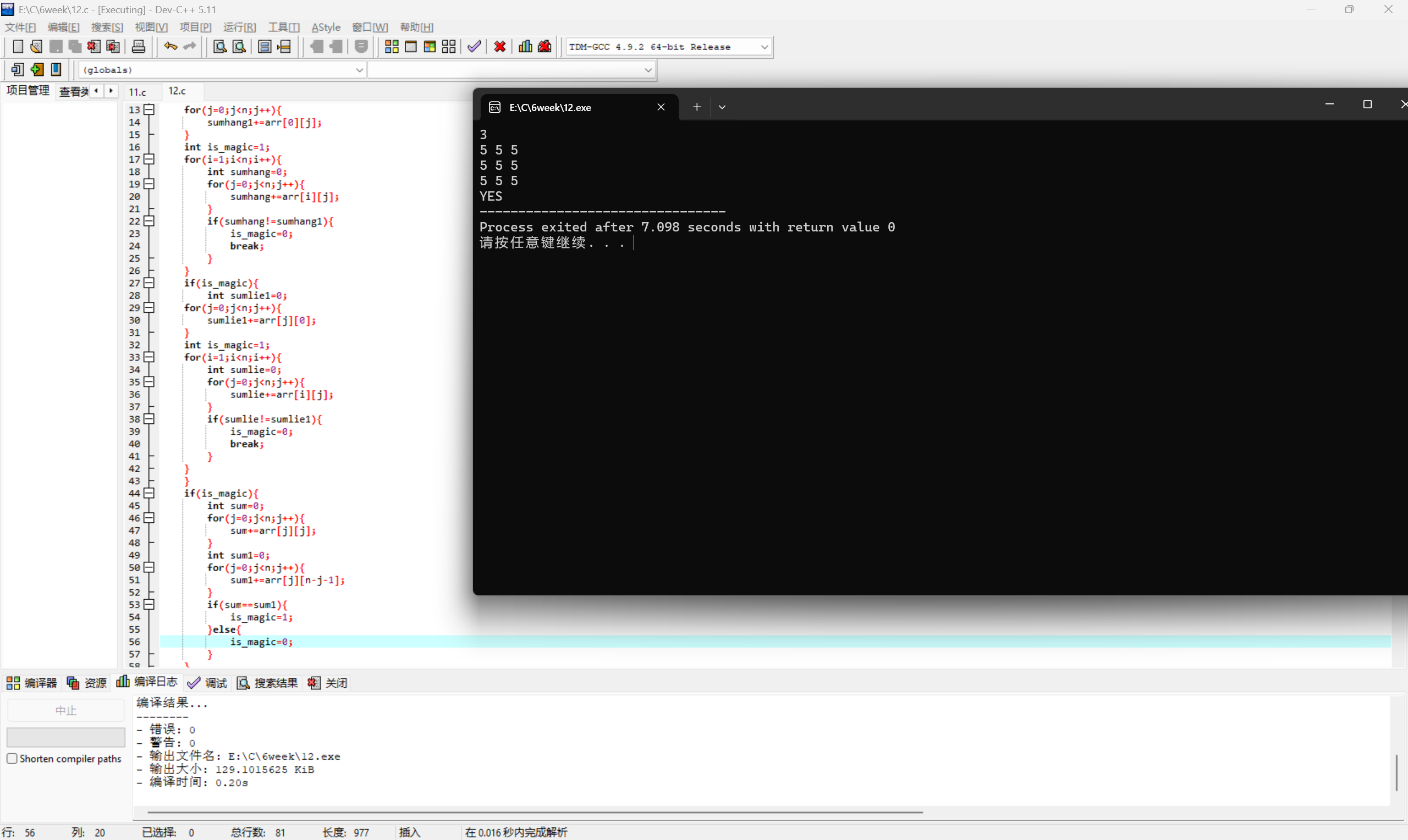
Task: Click the terminal new tab plus button
Action: [x=696, y=107]
